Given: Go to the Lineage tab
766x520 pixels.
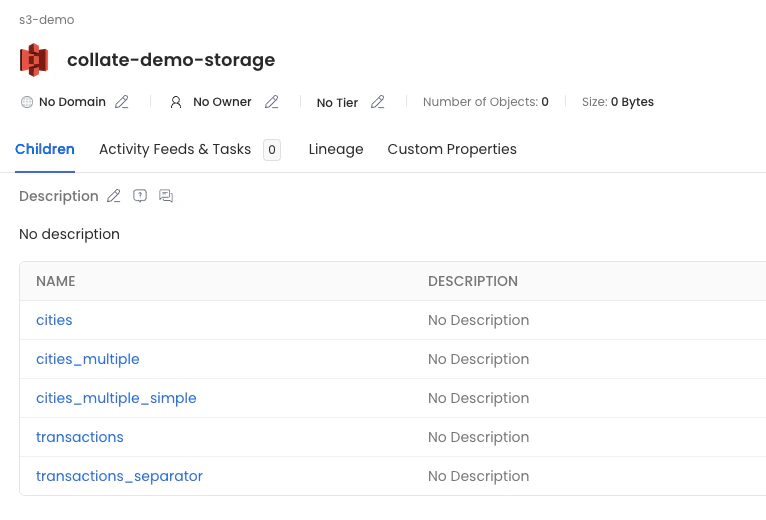Looking at the screenshot, I should pyautogui.click(x=336, y=150).
